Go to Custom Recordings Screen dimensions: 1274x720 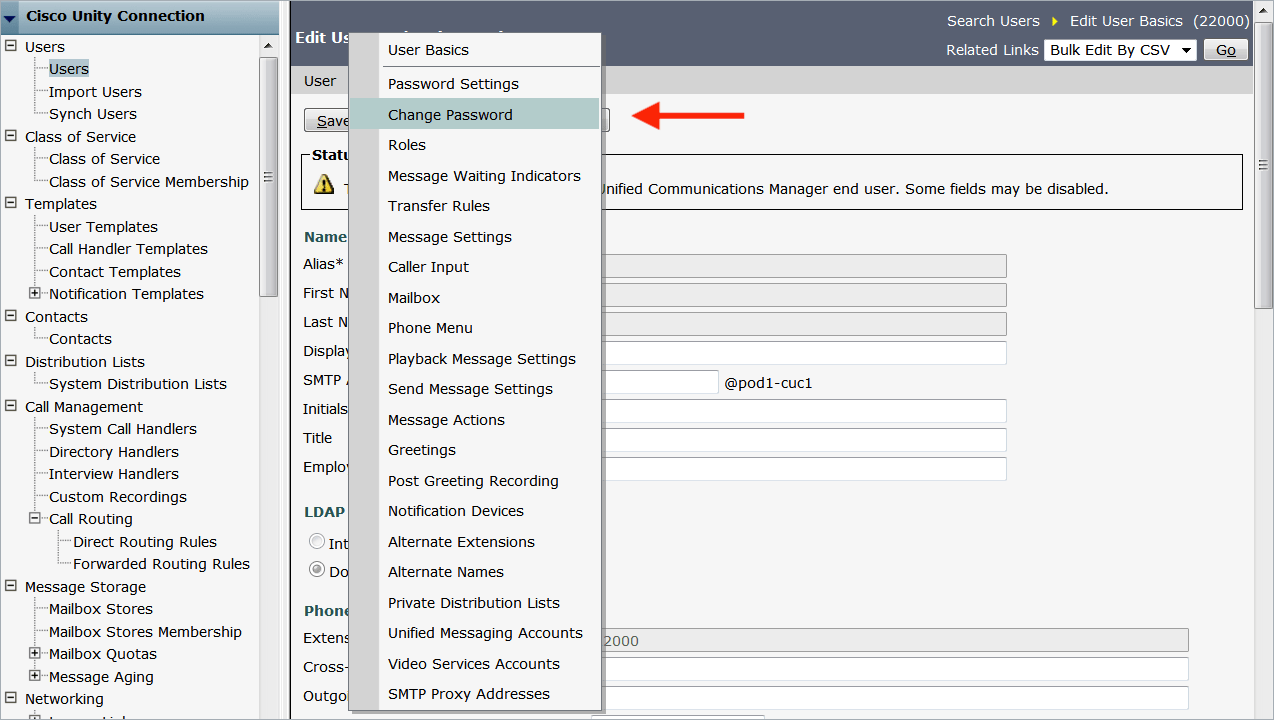pyautogui.click(x=118, y=496)
